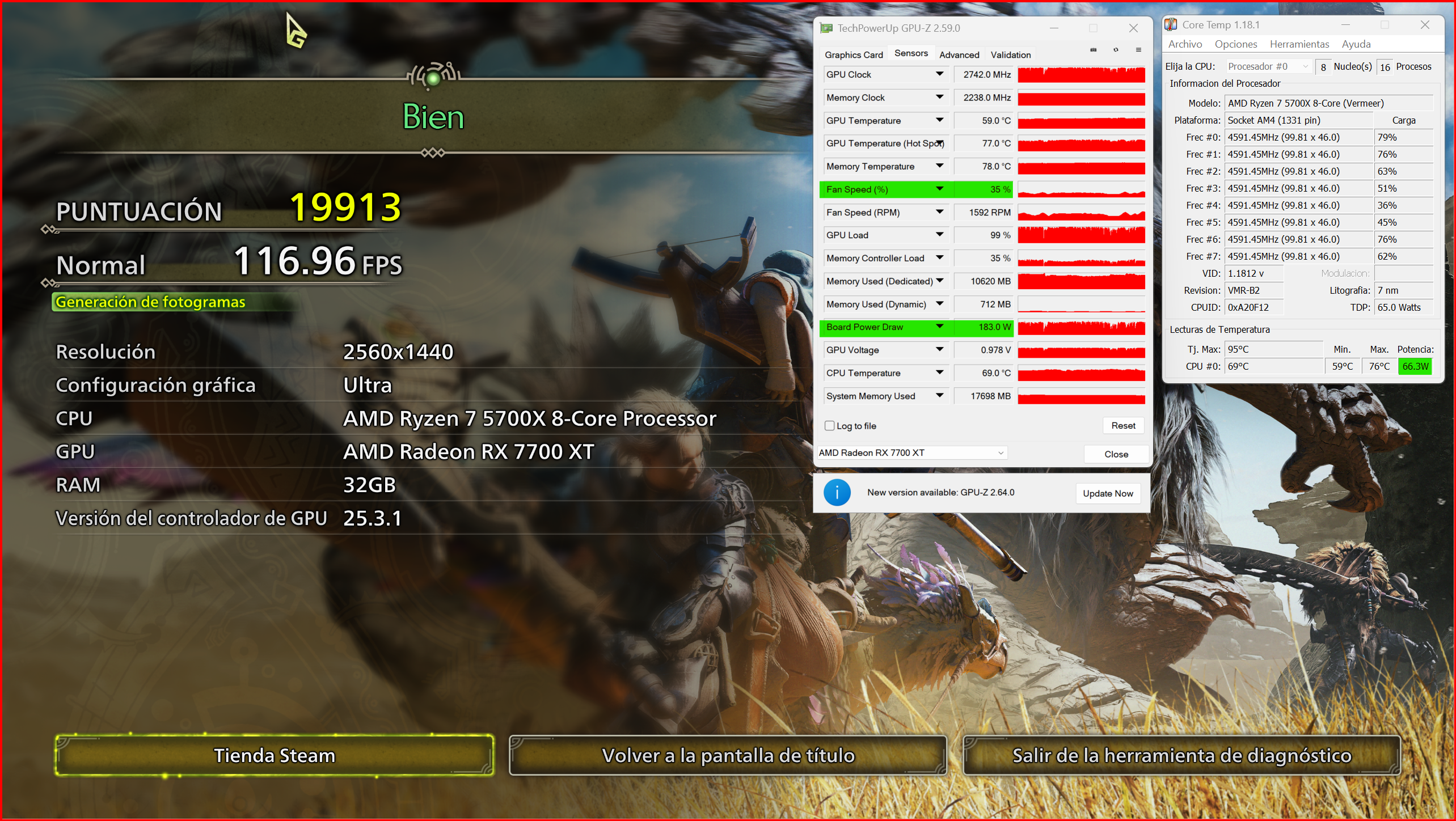The height and width of the screenshot is (821, 1456).
Task: Open the GPU Clock sensor dropdown arrow
Action: point(940,74)
